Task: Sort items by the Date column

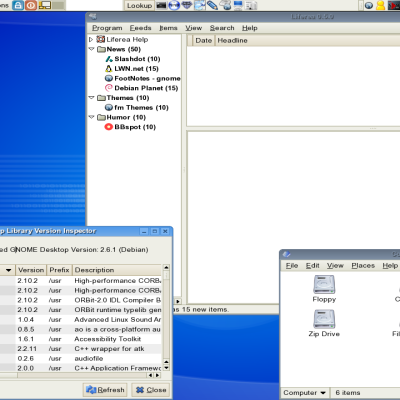Action: tap(204, 41)
